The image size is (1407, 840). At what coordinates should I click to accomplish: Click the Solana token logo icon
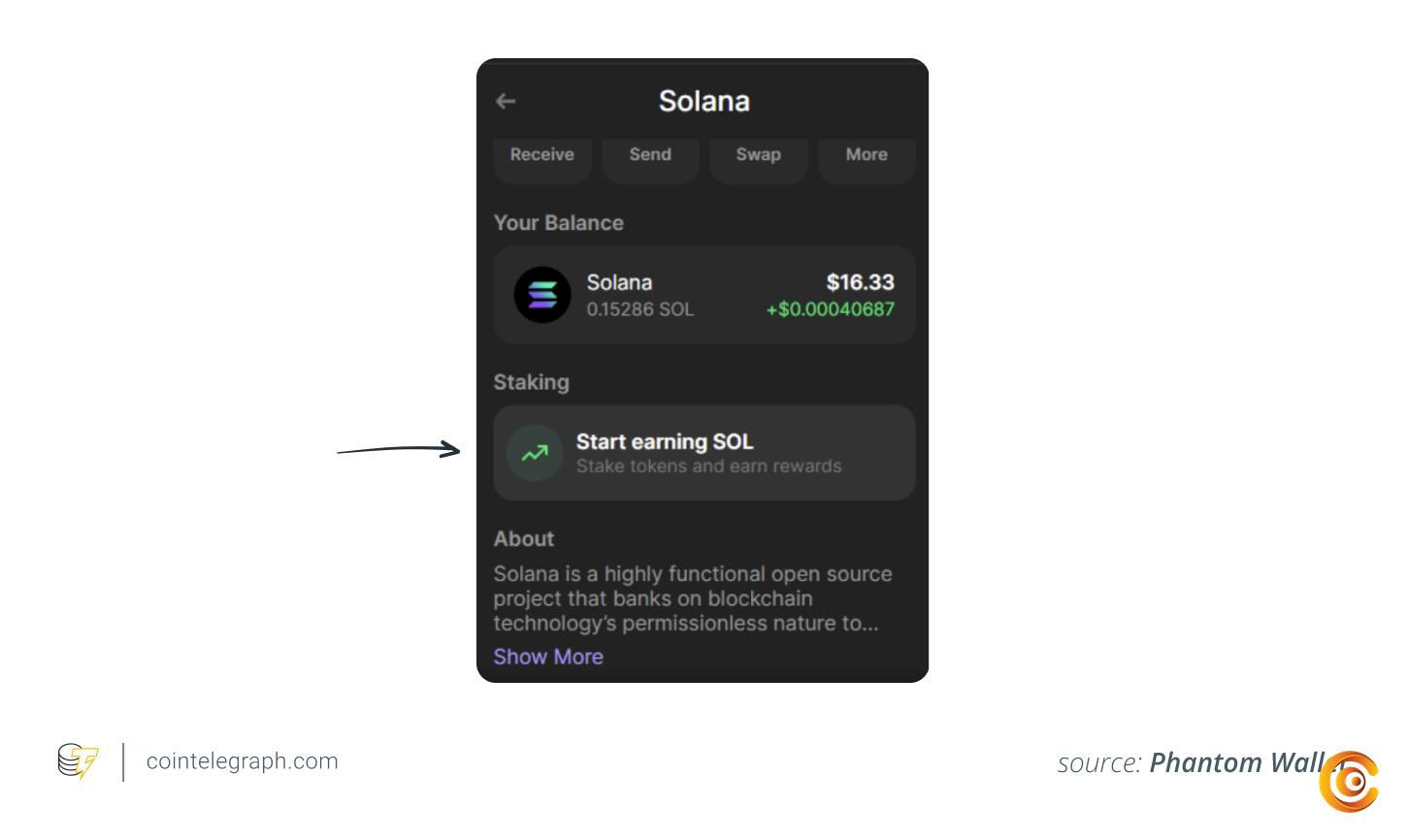pos(542,295)
